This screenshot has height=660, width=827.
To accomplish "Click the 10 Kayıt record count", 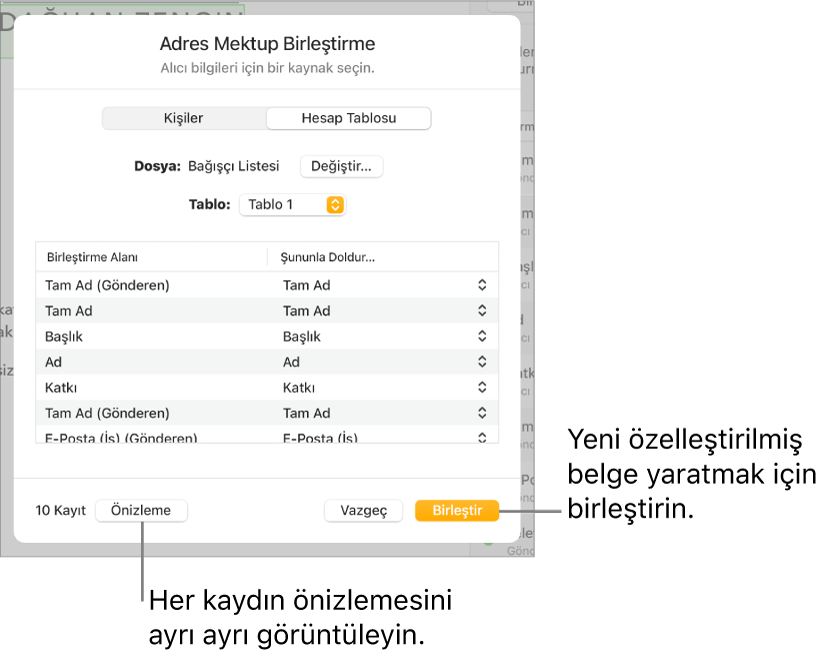I will point(61,511).
